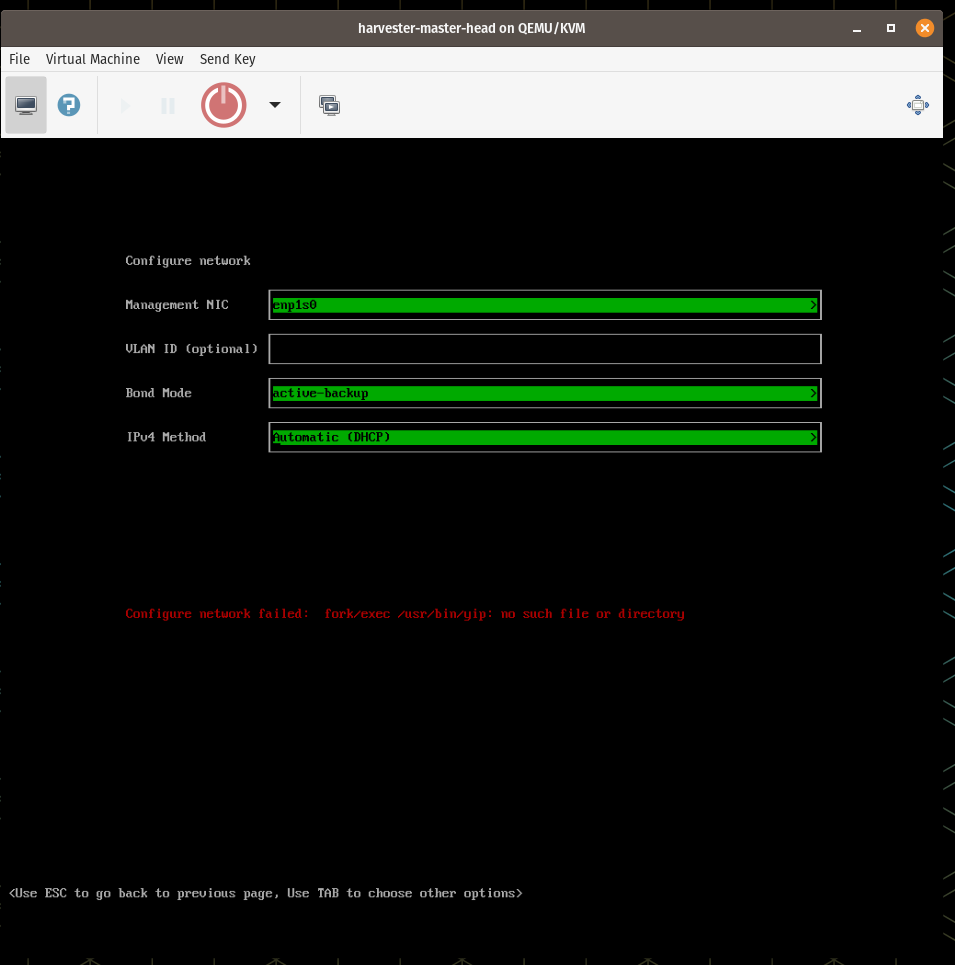The image size is (955, 965).
Task: Shut down the VM with power button
Action: coord(224,105)
